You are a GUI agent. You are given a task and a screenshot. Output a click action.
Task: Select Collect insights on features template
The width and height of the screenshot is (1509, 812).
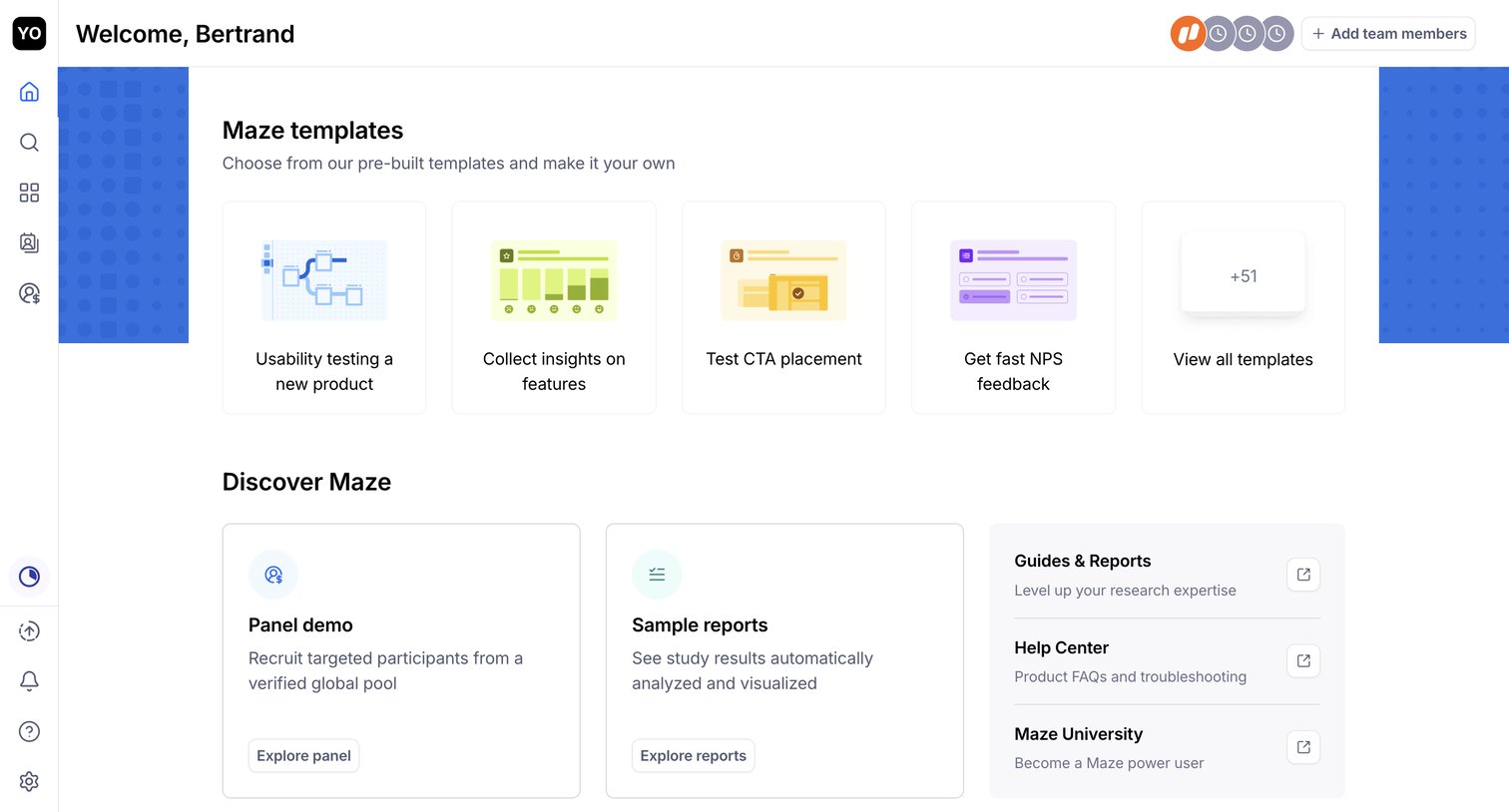pyautogui.click(x=554, y=307)
